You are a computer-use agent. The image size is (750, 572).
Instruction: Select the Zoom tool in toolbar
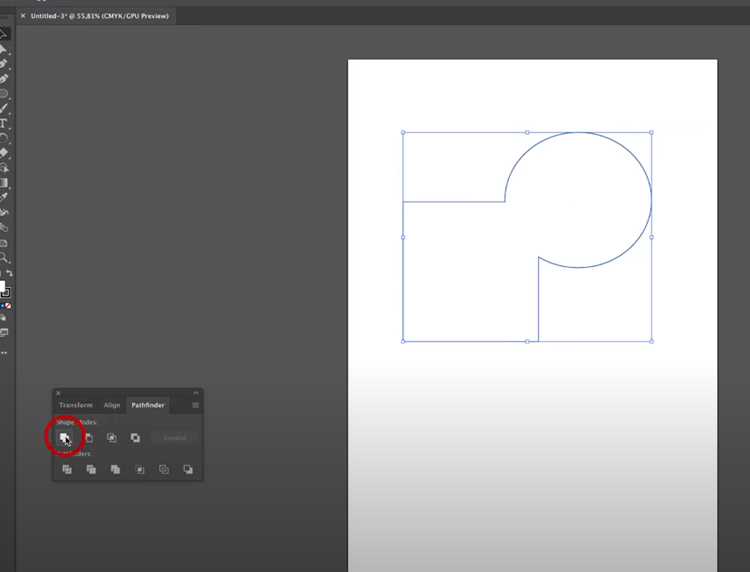tap(4, 258)
